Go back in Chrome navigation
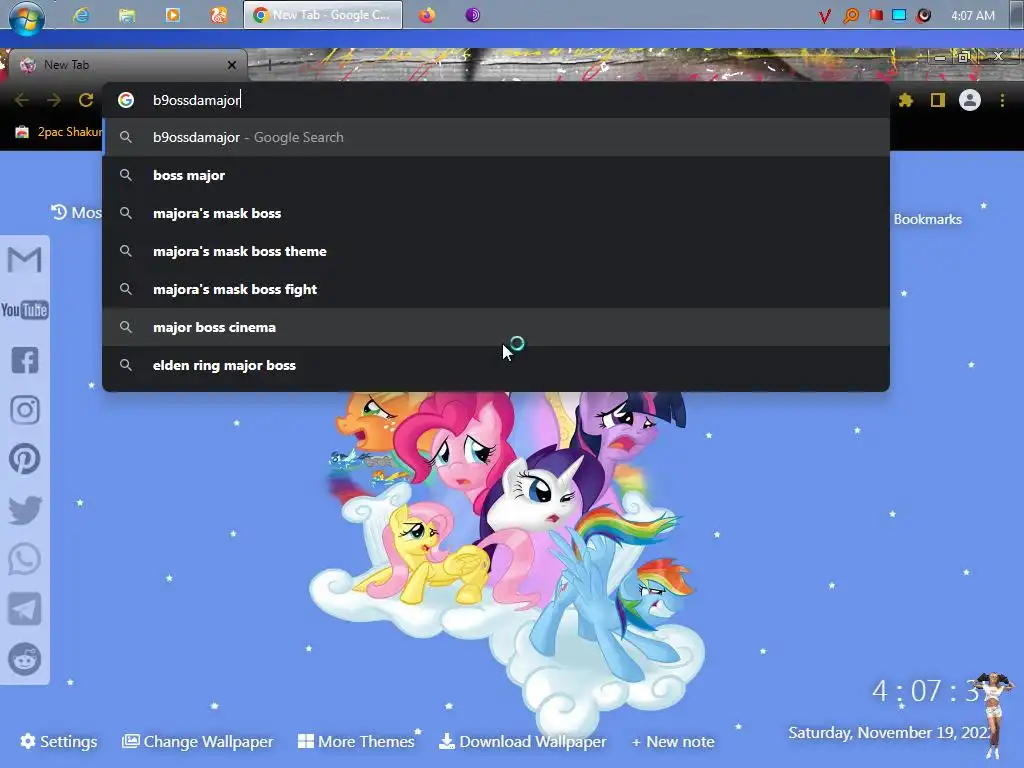 tap(22, 100)
